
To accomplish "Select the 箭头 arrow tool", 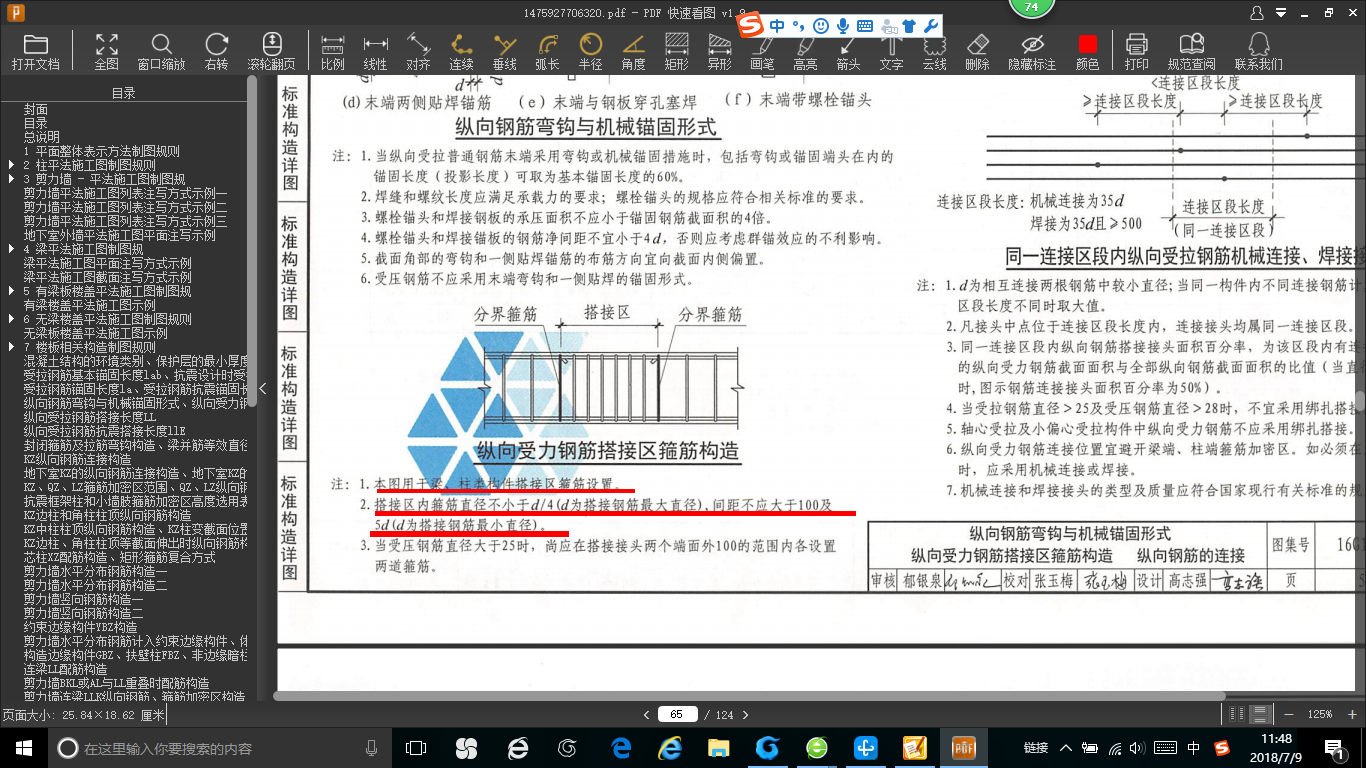I will [848, 51].
